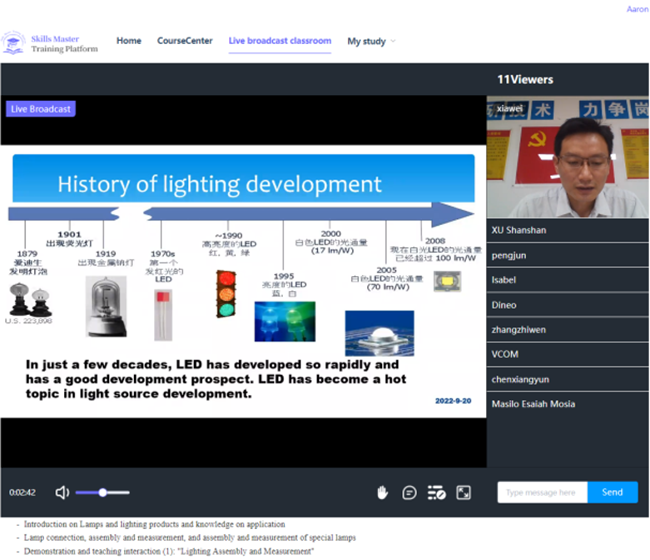Open the CourseCenter tab
This screenshot has width=650, height=560.
tap(185, 41)
